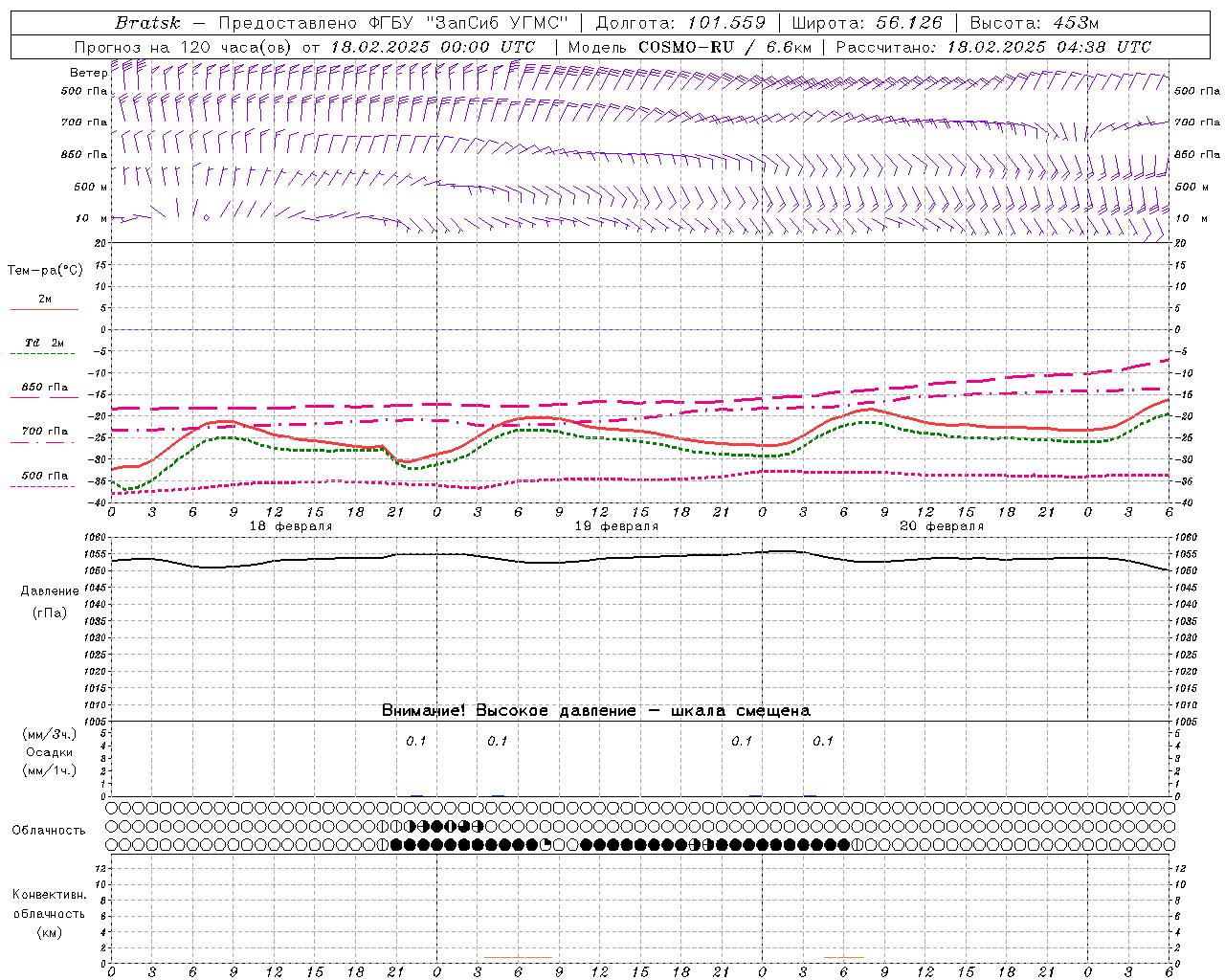Click the longer orange convective cloud bar
Viewport: 1225px width, 980px height.
(x=518, y=957)
